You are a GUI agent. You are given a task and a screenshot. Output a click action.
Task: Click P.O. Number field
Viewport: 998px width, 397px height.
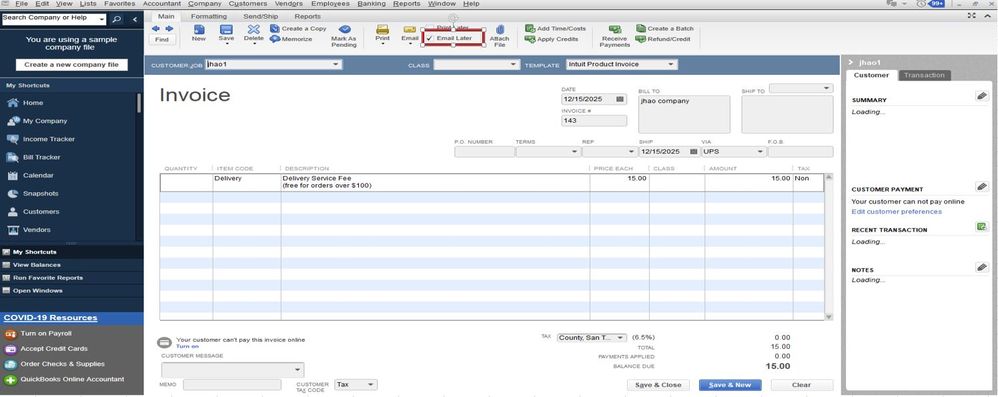pyautogui.click(x=484, y=152)
